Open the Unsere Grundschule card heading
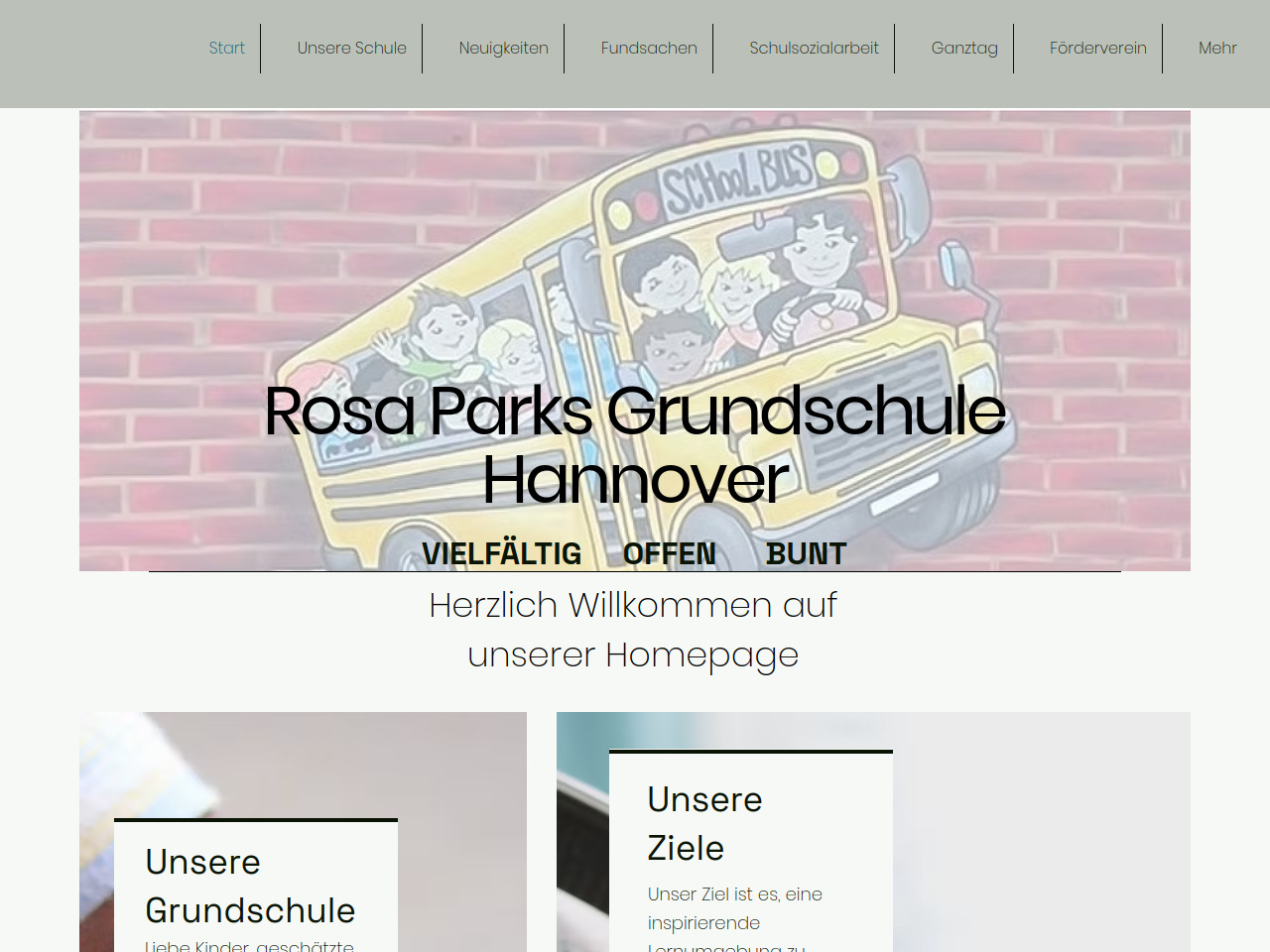The height and width of the screenshot is (952, 1270). tap(250, 886)
